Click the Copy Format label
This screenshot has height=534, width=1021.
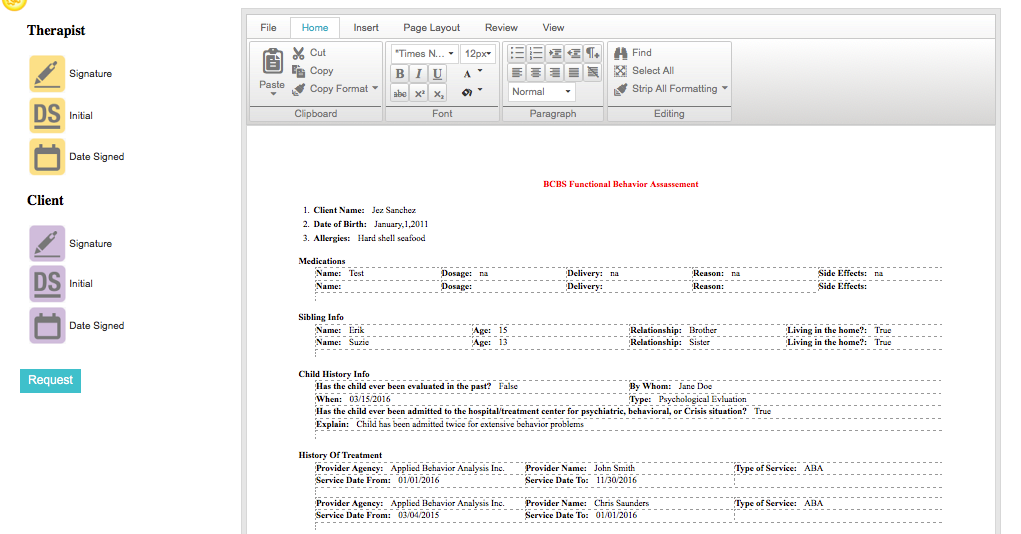point(339,89)
